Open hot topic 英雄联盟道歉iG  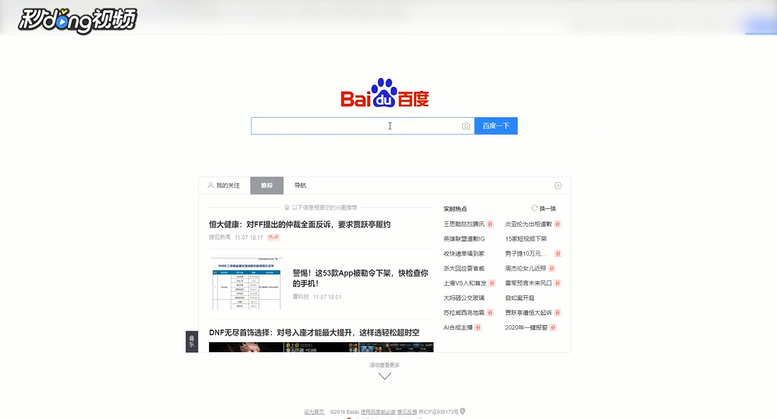[x=464, y=239]
